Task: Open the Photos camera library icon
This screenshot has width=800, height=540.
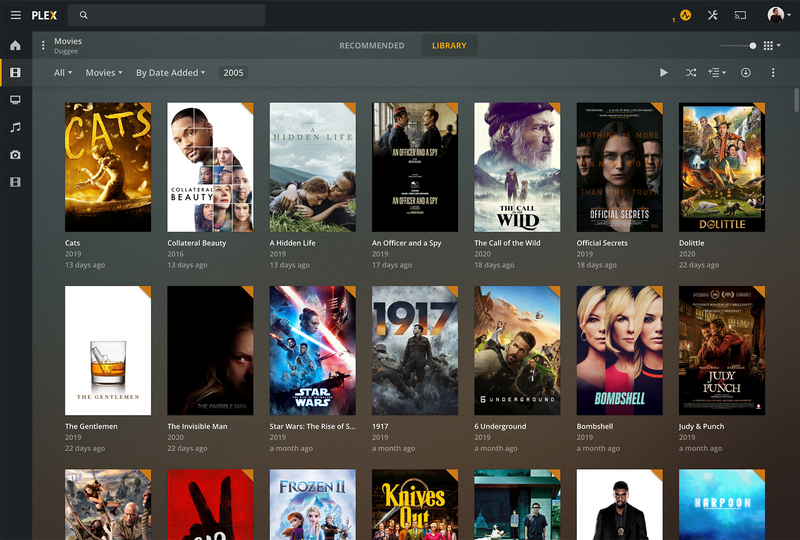Action: click(x=15, y=155)
